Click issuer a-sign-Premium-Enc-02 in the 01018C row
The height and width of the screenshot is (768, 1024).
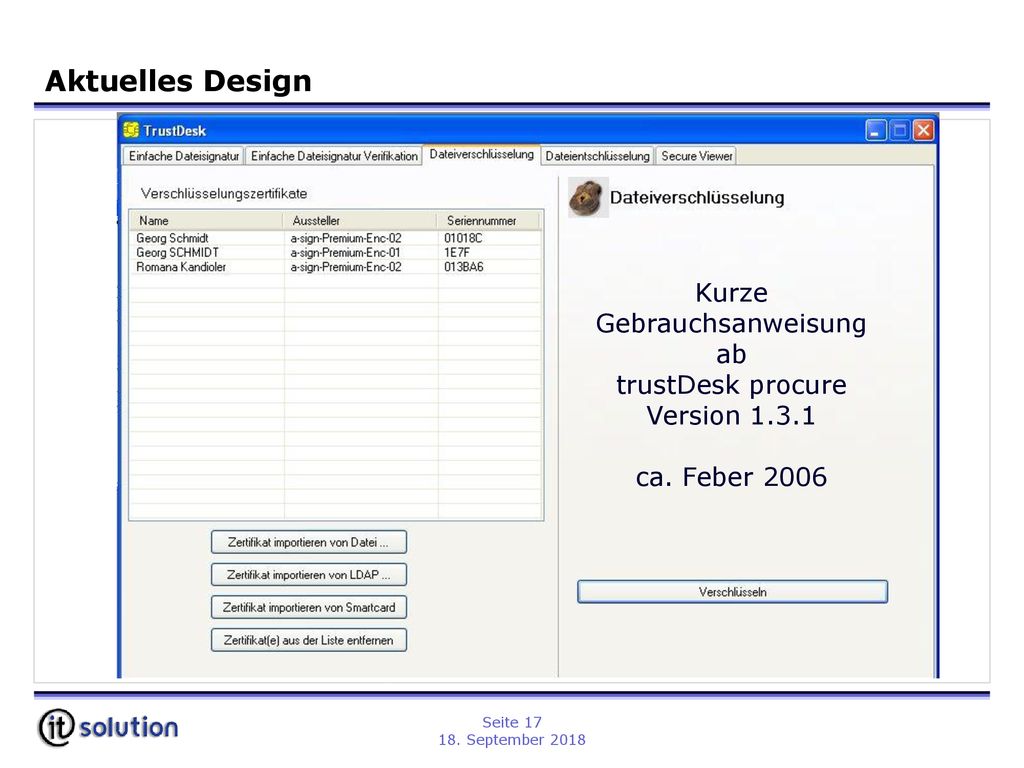(x=346, y=238)
